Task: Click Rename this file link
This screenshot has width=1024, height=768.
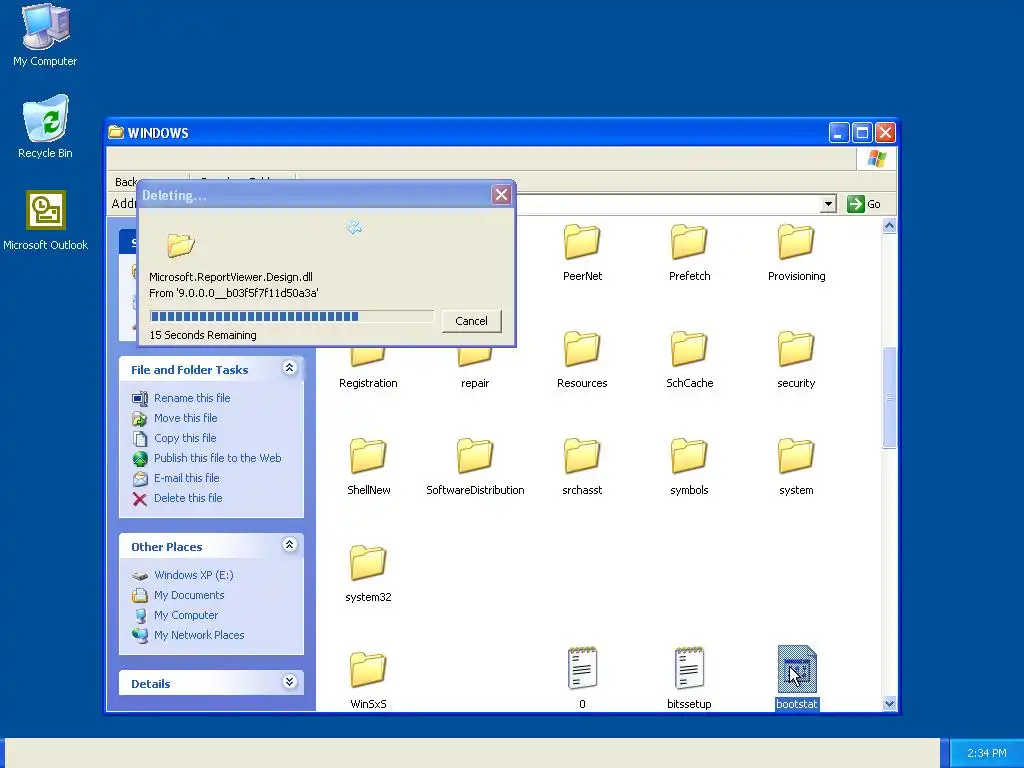Action: pyautogui.click(x=192, y=398)
